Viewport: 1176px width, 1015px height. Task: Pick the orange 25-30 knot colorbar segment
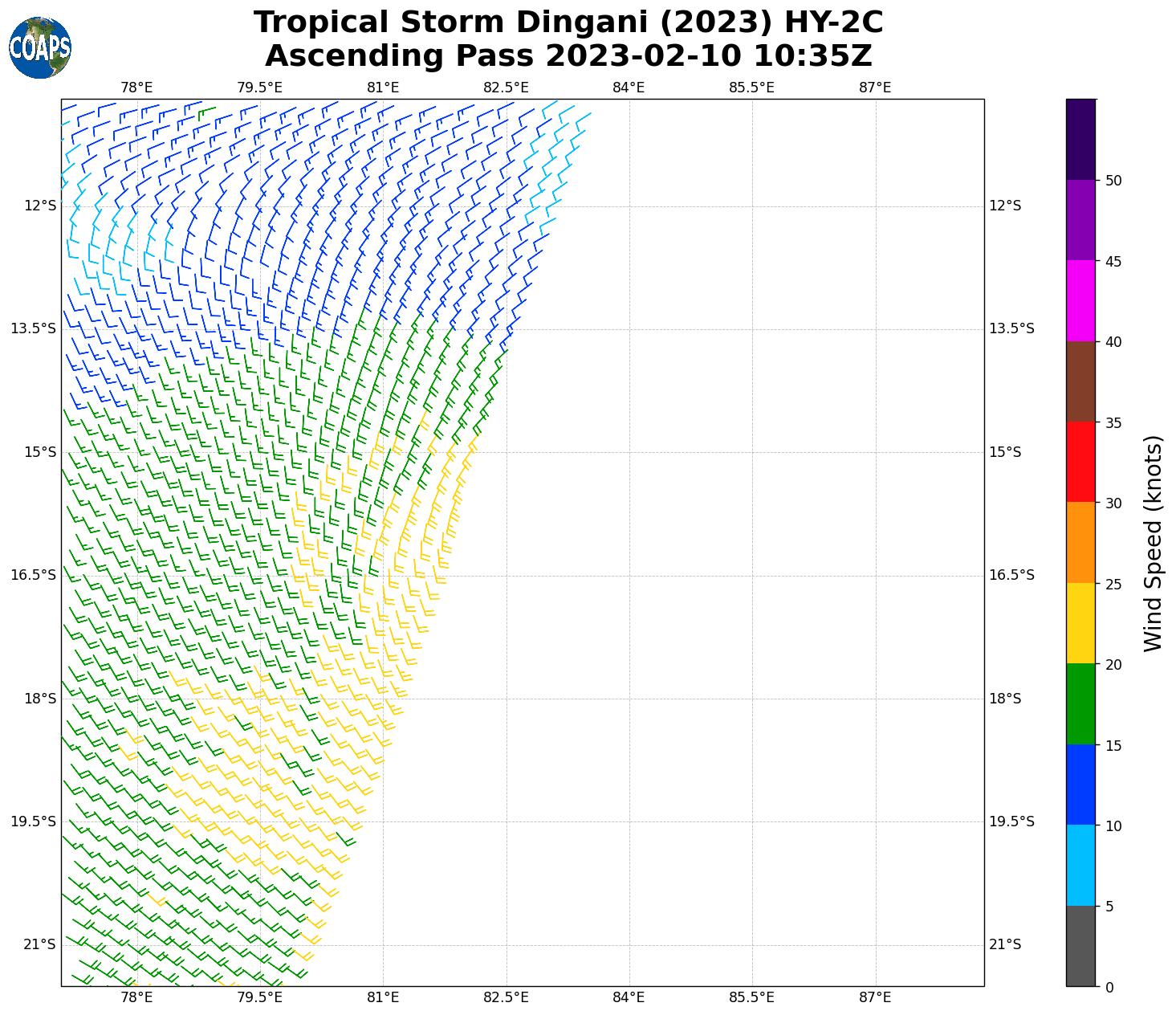pos(1080,543)
